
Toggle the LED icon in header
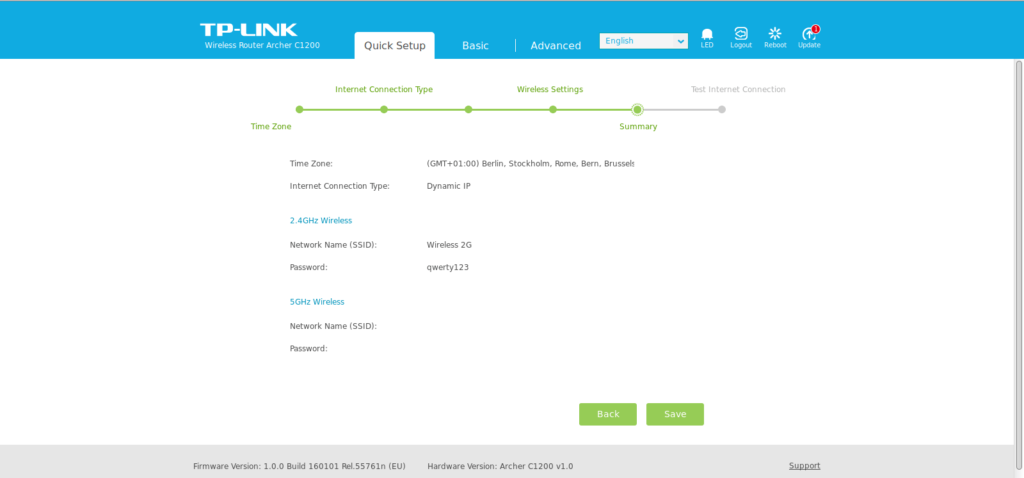coord(707,35)
